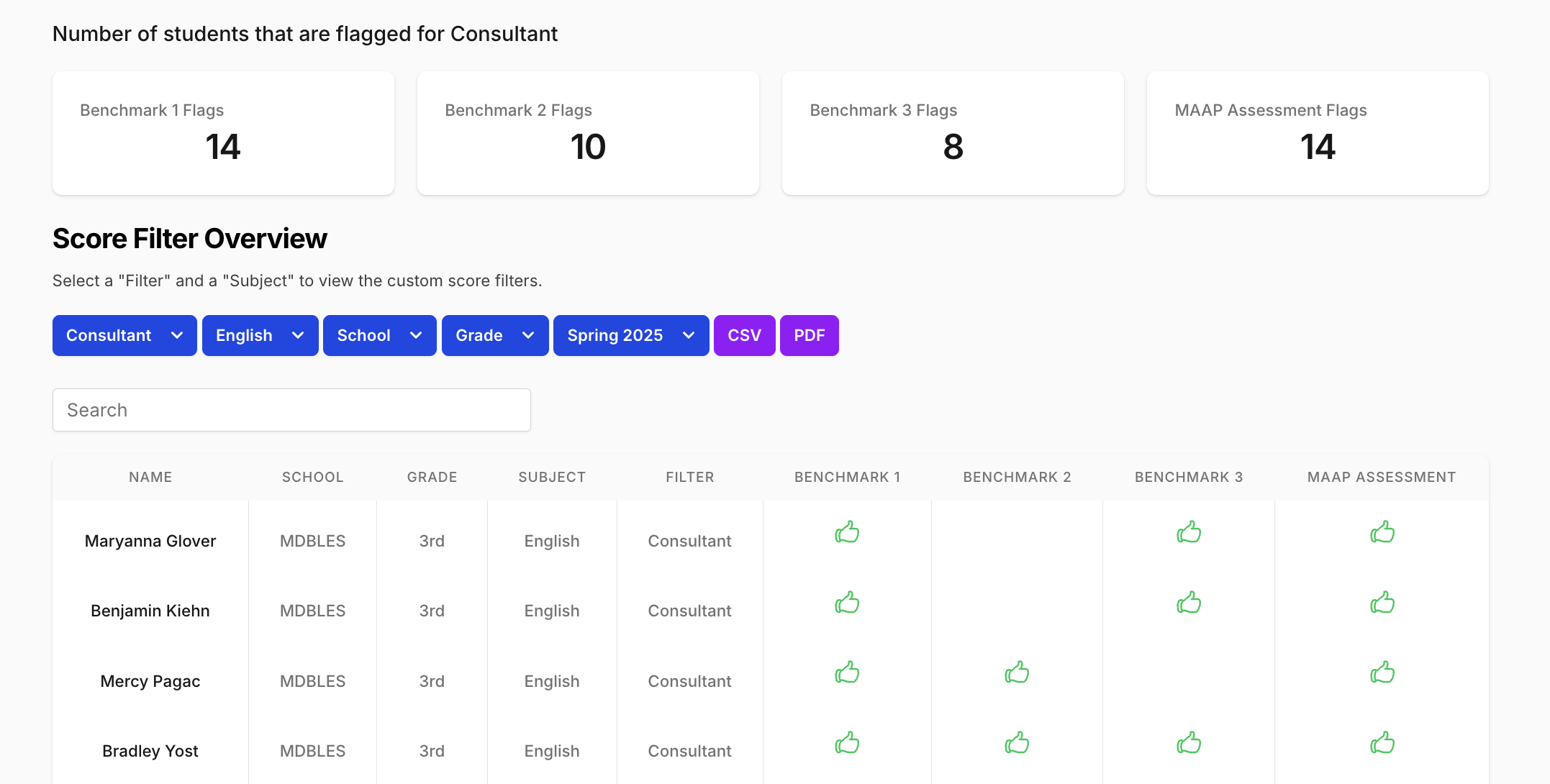The image size is (1550, 784).
Task: Click Bradley Yost's Benchmark 3 thumbs-up icon
Action: click(x=1189, y=743)
